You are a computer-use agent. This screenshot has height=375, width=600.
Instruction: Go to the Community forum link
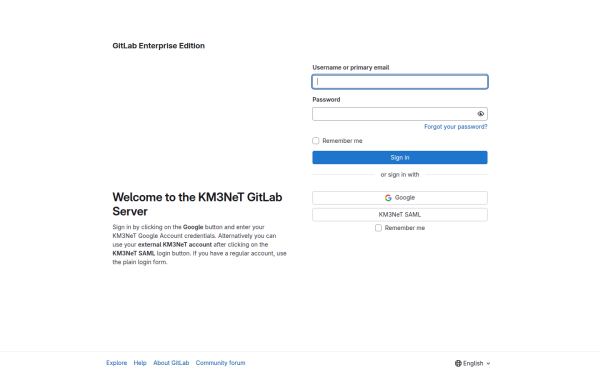coord(220,363)
